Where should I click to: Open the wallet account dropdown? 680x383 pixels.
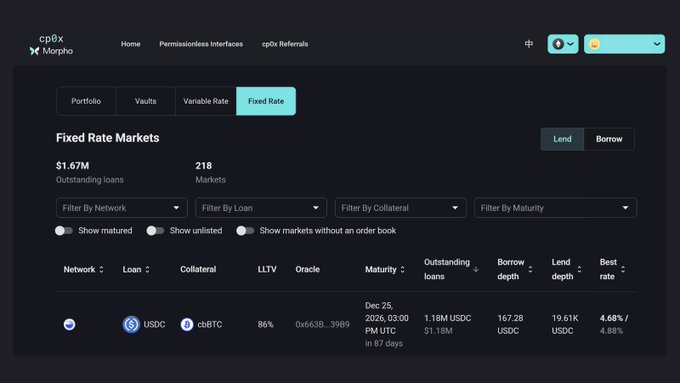click(x=624, y=44)
